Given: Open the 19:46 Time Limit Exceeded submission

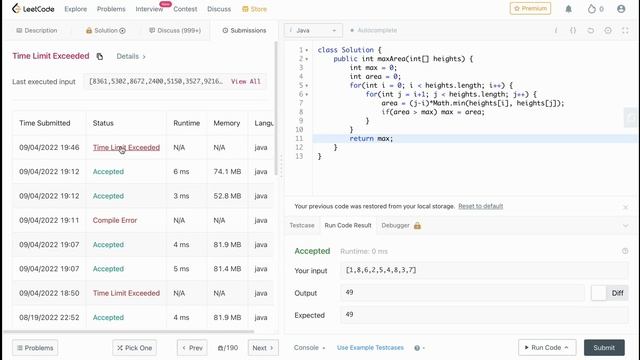Looking at the screenshot, I should point(126,147).
